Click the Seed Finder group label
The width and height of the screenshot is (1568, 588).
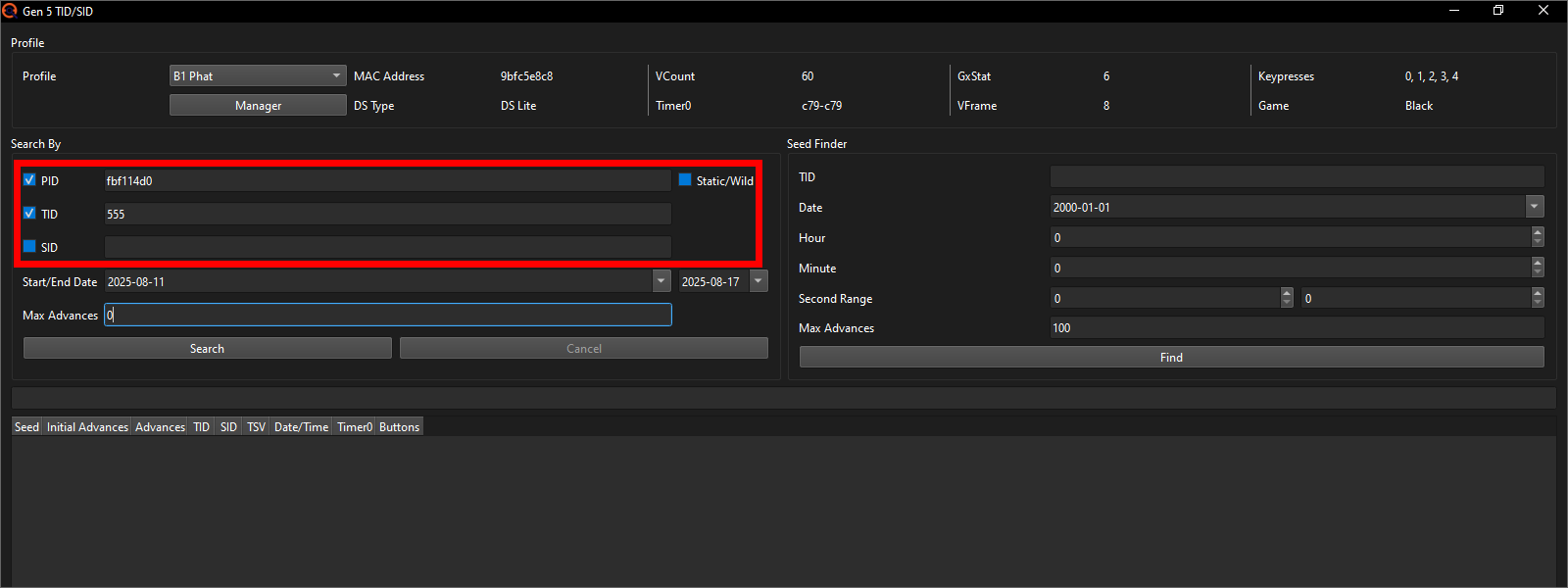point(816,143)
